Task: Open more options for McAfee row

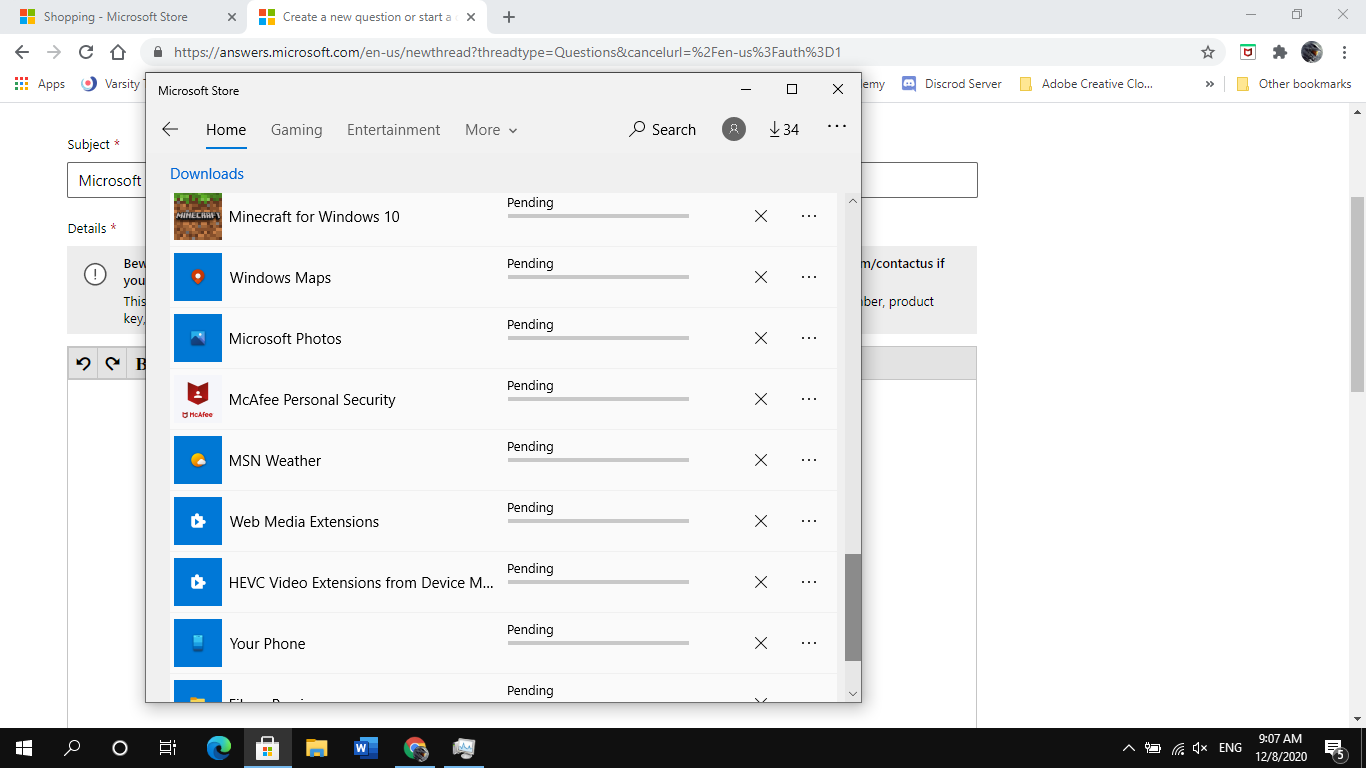Action: (x=809, y=399)
